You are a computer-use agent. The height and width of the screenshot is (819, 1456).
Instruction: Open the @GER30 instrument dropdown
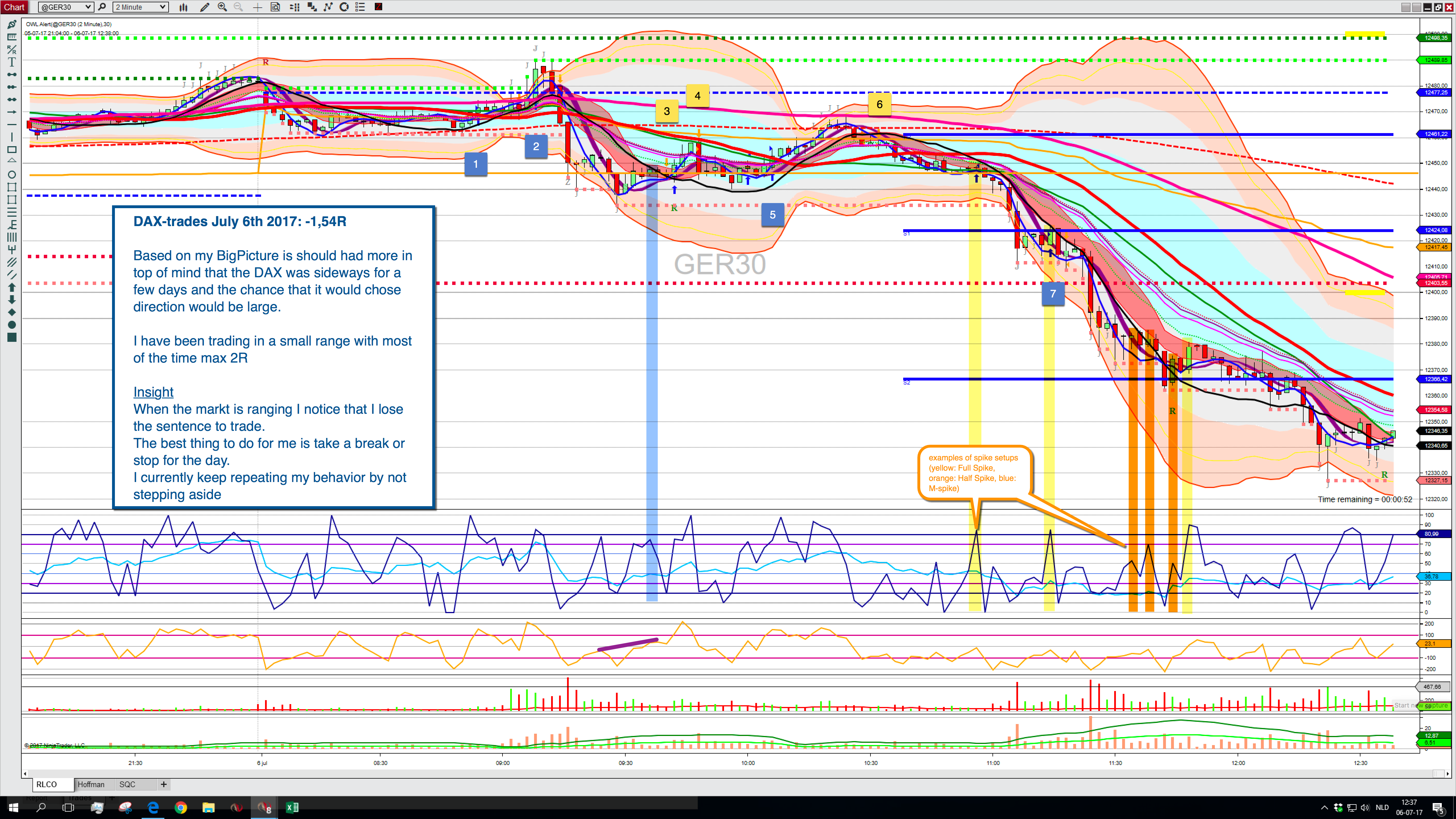[x=66, y=7]
